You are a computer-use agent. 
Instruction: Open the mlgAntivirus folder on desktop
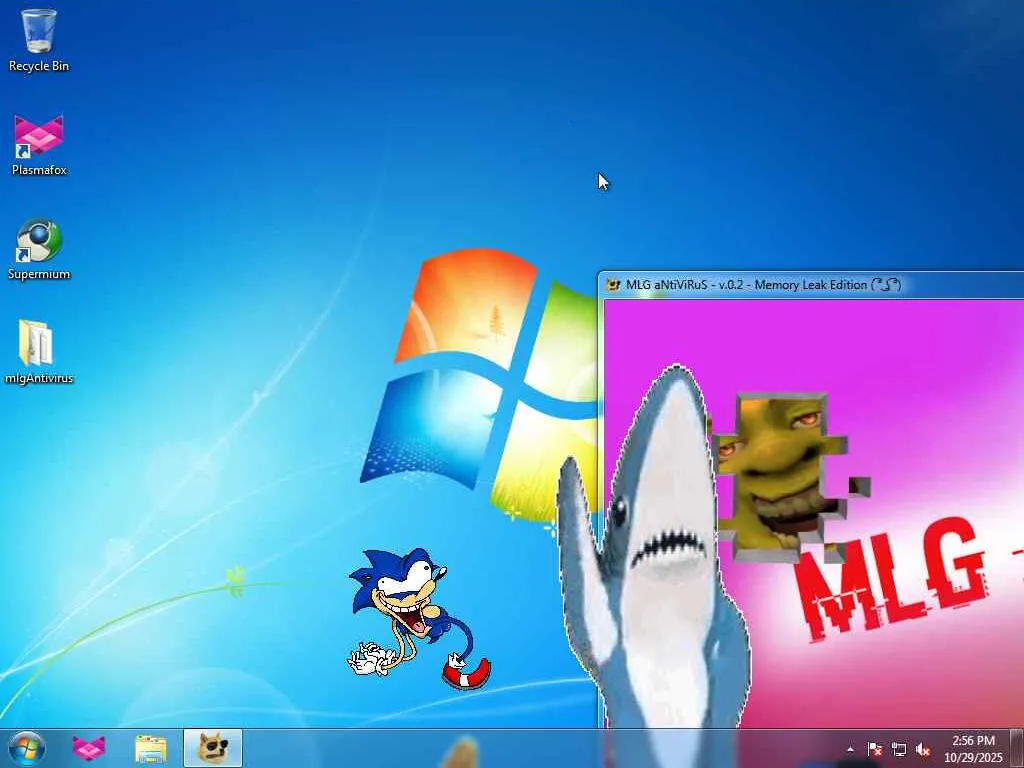pos(39,353)
